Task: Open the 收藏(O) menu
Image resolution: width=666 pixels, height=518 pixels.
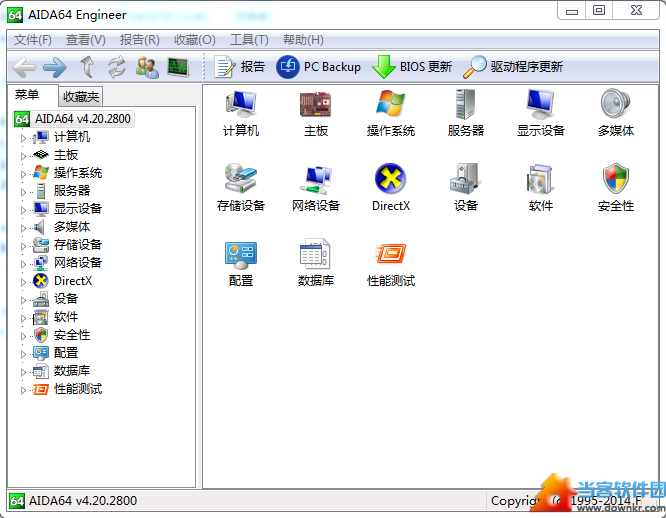Action: coord(195,40)
